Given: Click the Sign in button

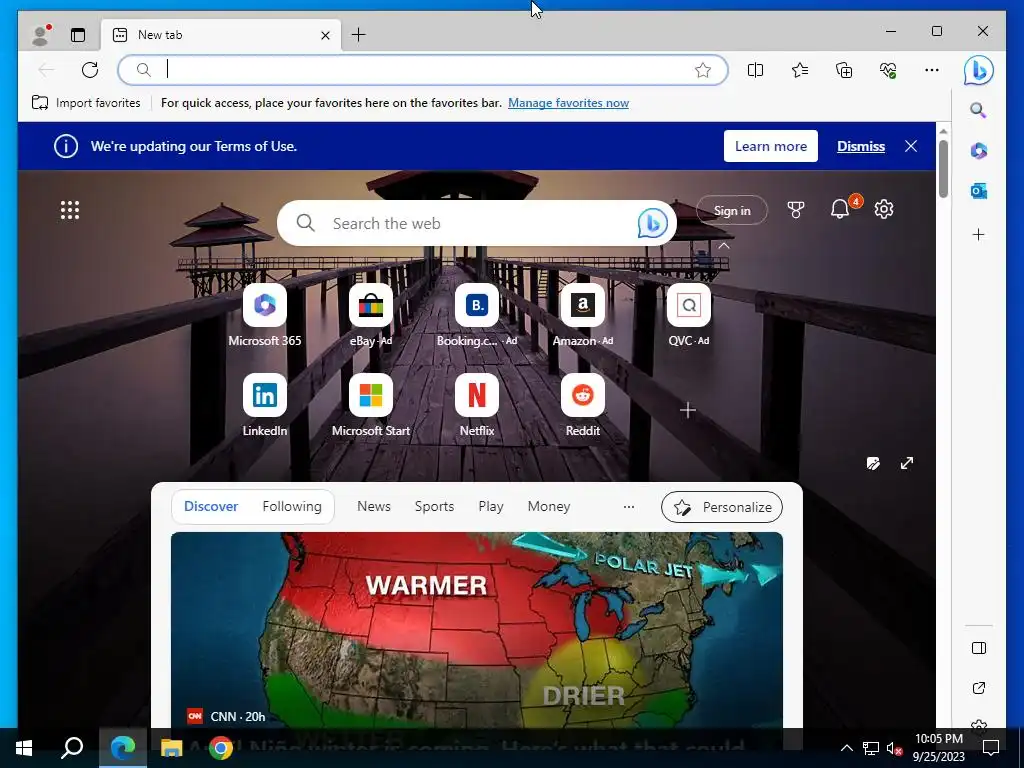Looking at the screenshot, I should coord(732,210).
